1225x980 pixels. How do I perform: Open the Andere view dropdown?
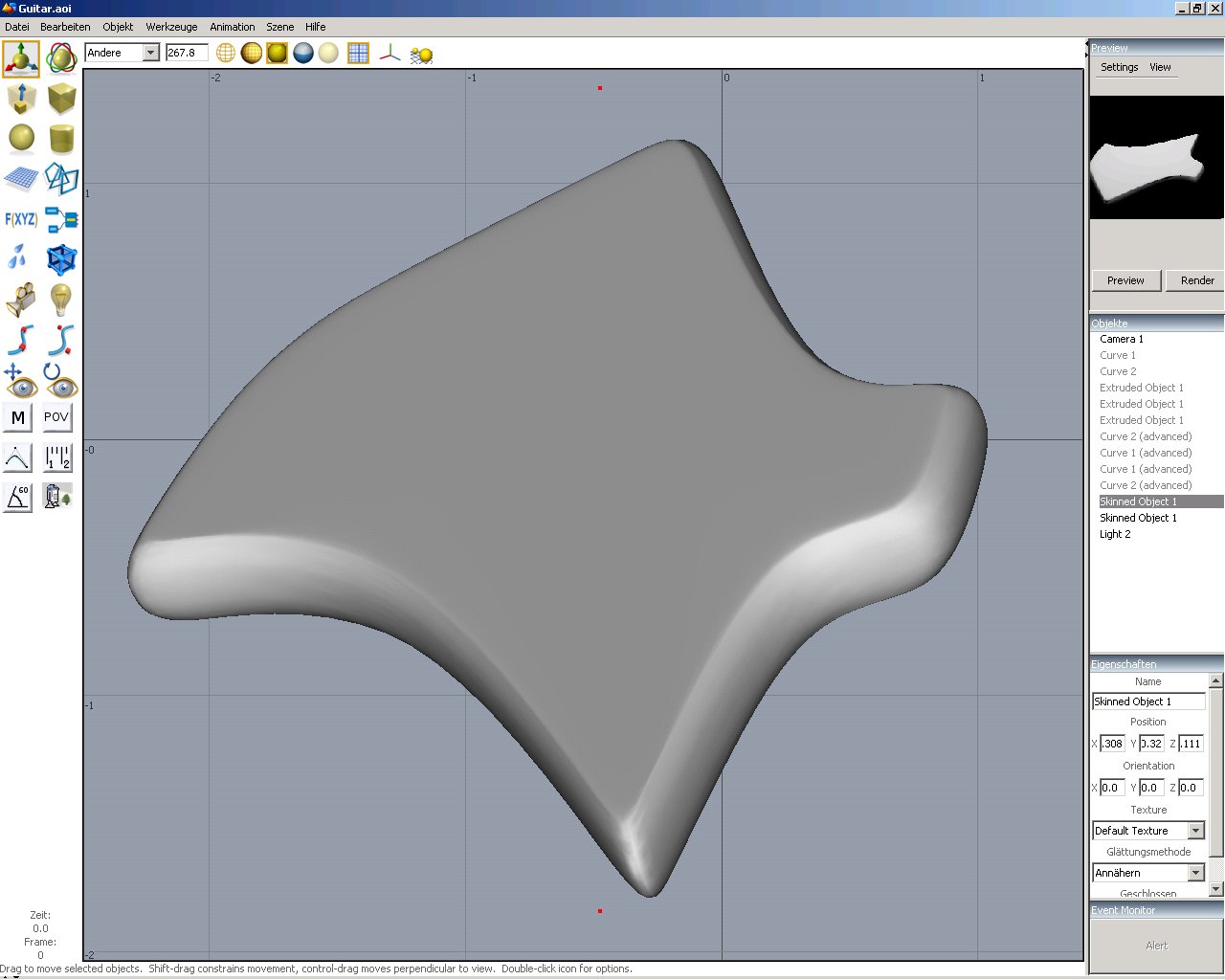[x=122, y=53]
